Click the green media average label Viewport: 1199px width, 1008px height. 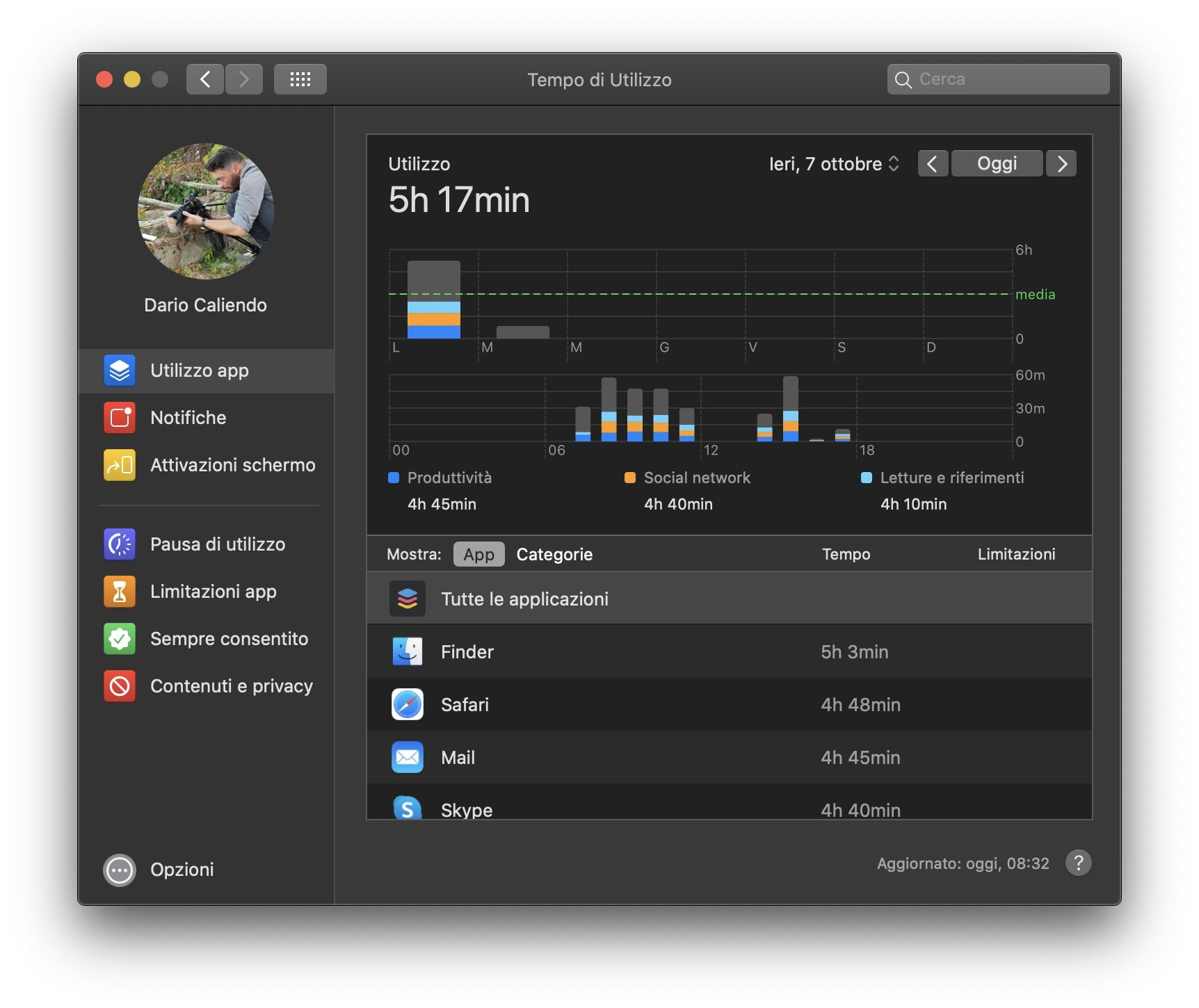click(x=1036, y=294)
